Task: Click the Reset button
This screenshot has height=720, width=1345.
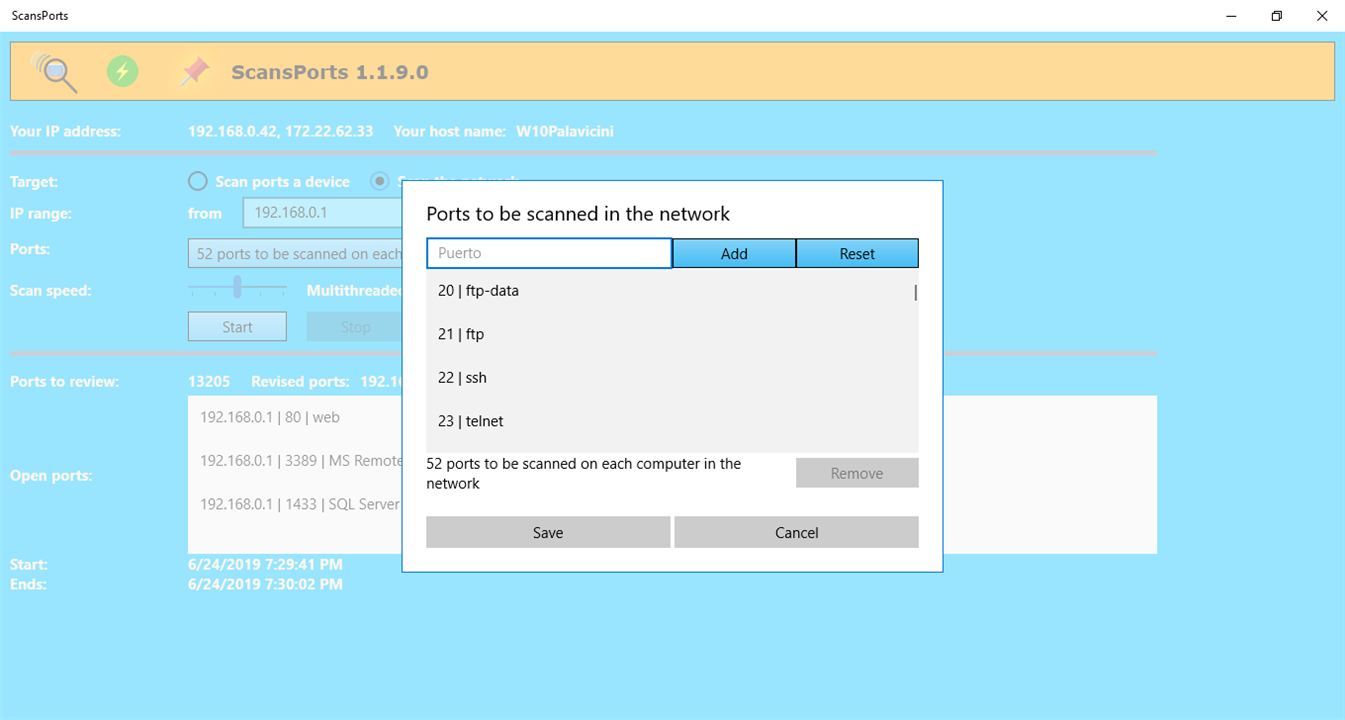Action: click(x=857, y=253)
